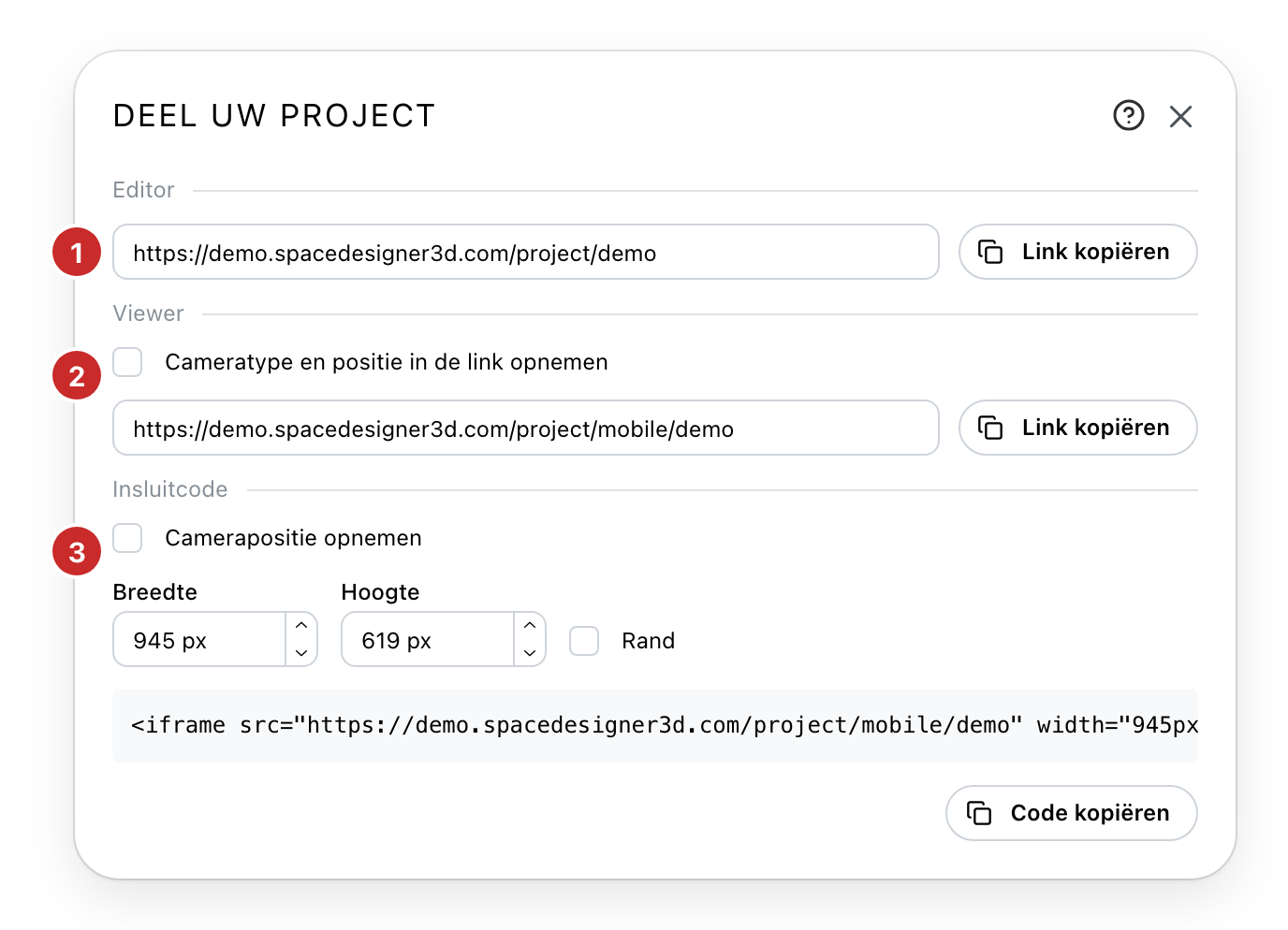Close the Deel uw project dialog
The width and height of the screenshot is (1288, 930).
[1180, 116]
